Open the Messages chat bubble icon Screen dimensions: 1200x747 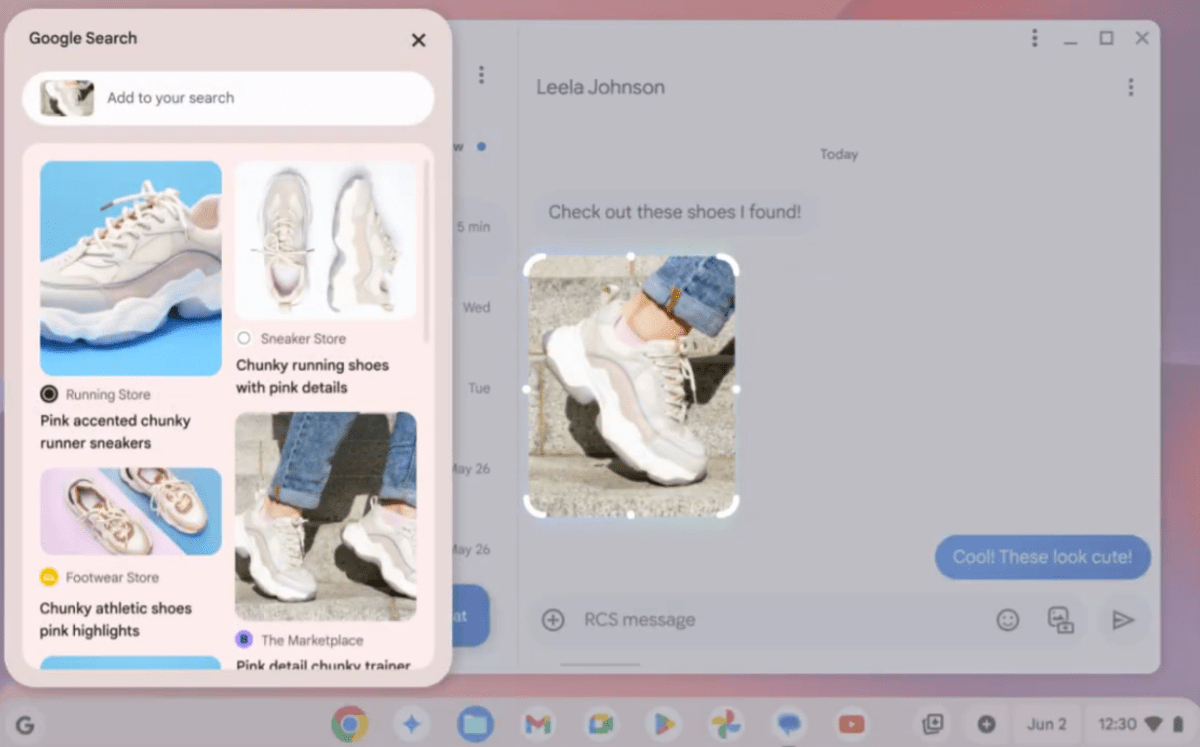(x=788, y=723)
